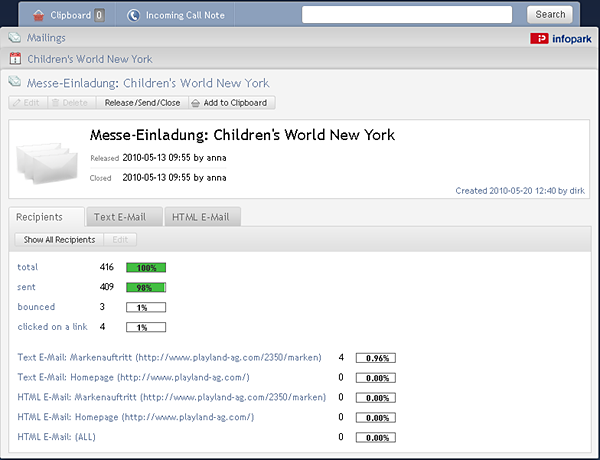Click the Edit button next to Show All Recipients
The image size is (600, 460).
(120, 240)
